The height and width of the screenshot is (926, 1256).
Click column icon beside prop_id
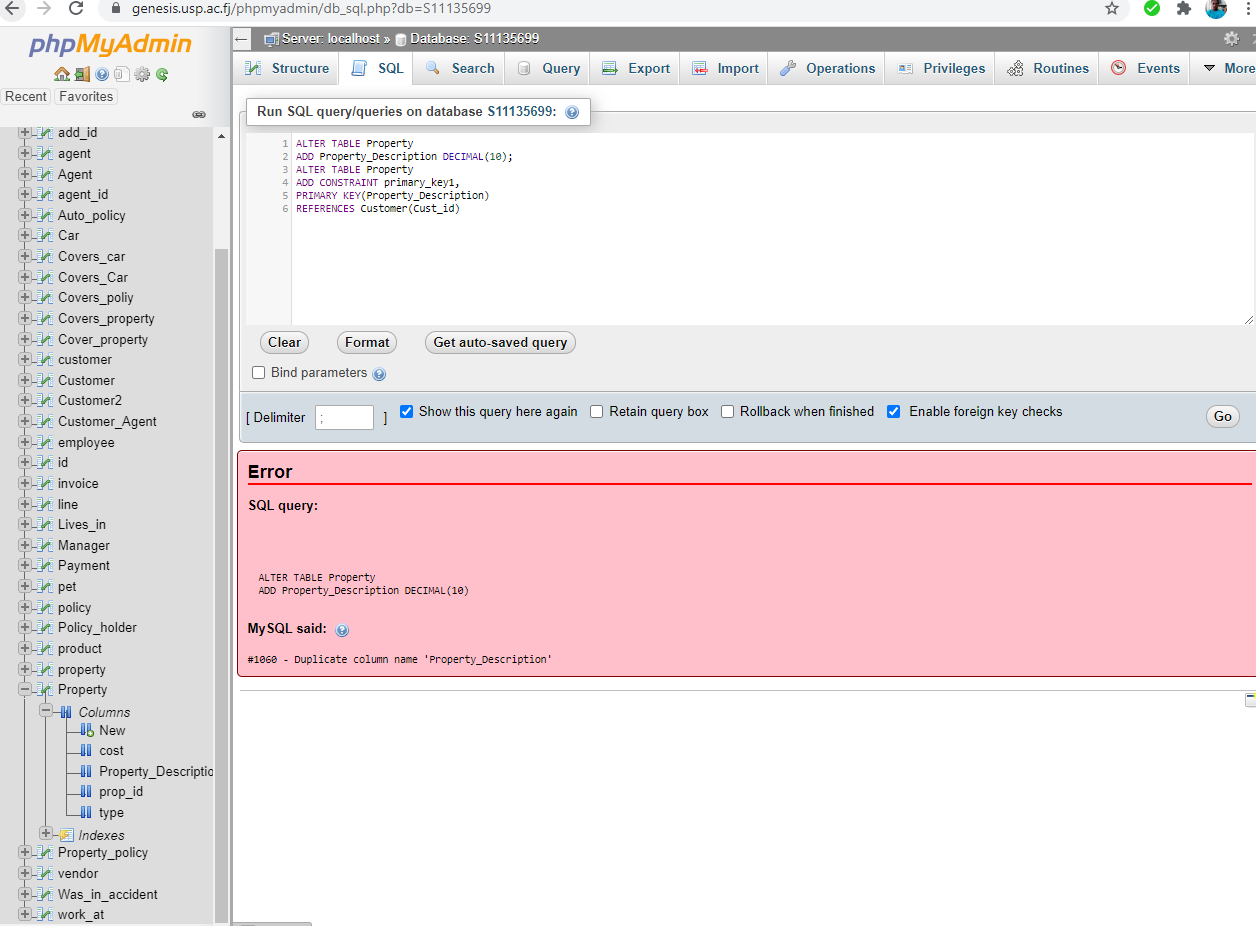click(86, 791)
